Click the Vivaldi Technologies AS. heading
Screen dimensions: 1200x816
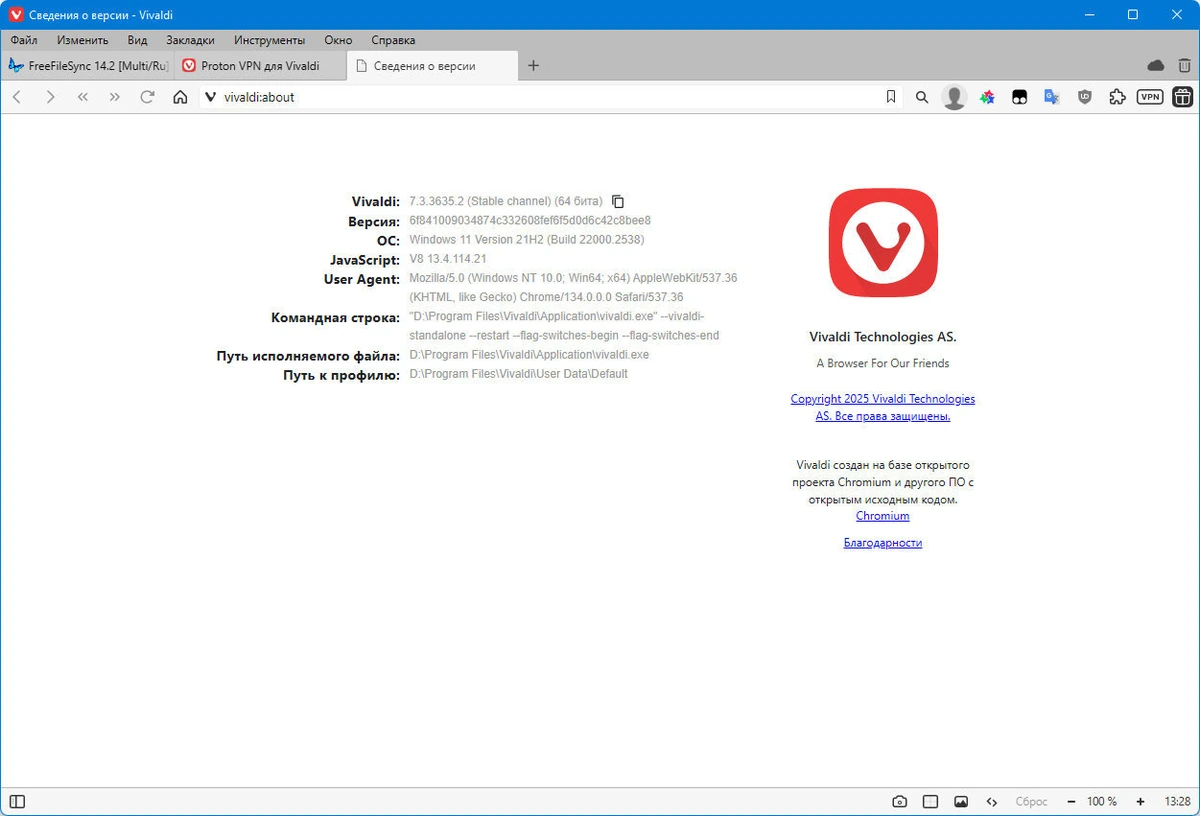click(883, 337)
